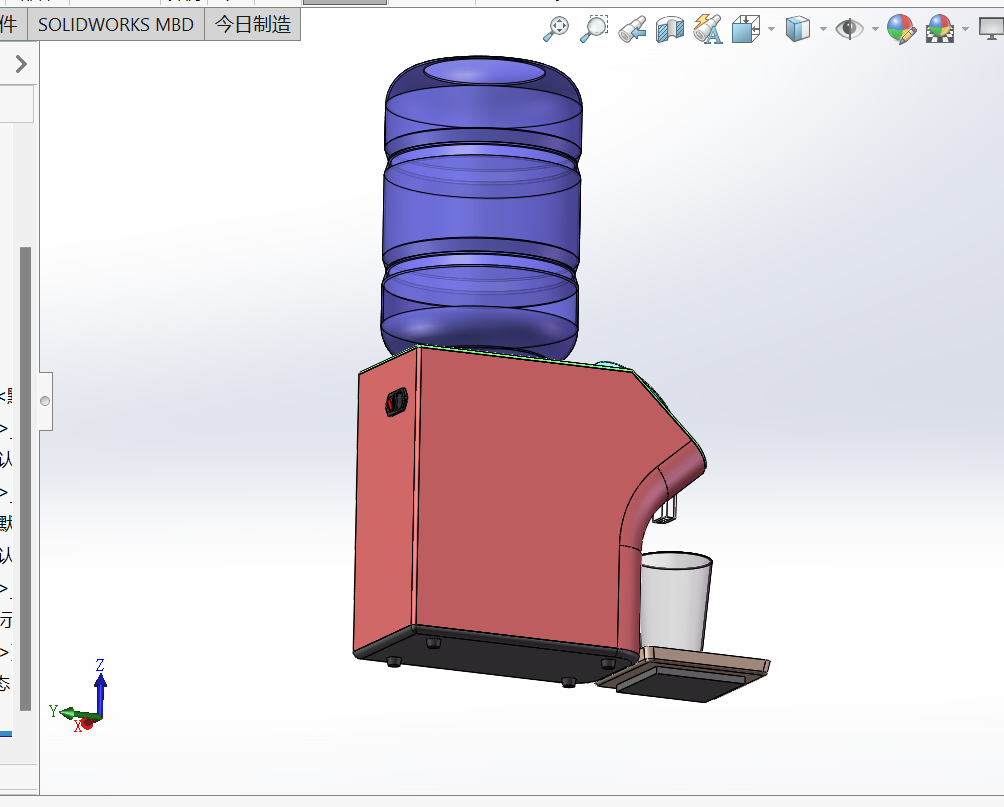Viewport: 1004px width, 807px height.
Task: Activate the Section View tool
Action: [x=670, y=29]
